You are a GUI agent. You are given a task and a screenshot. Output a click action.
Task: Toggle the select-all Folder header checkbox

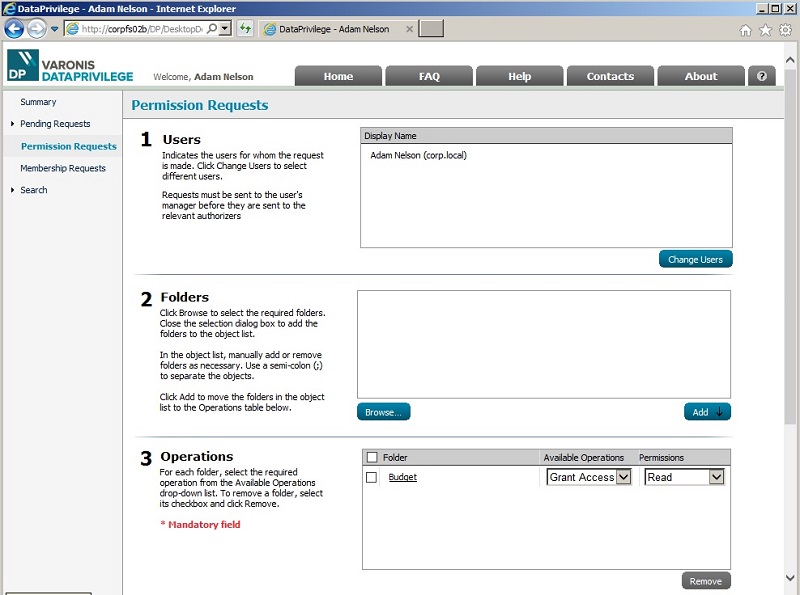(x=372, y=457)
